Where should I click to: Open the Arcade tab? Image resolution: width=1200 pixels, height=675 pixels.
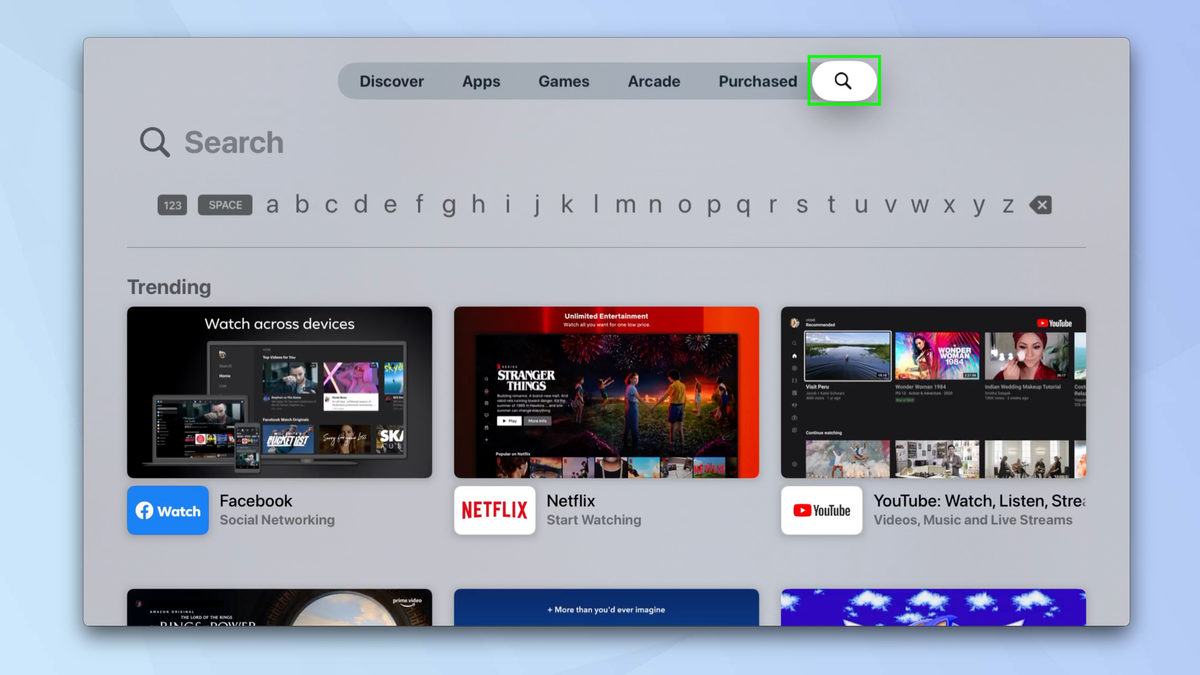(x=654, y=81)
